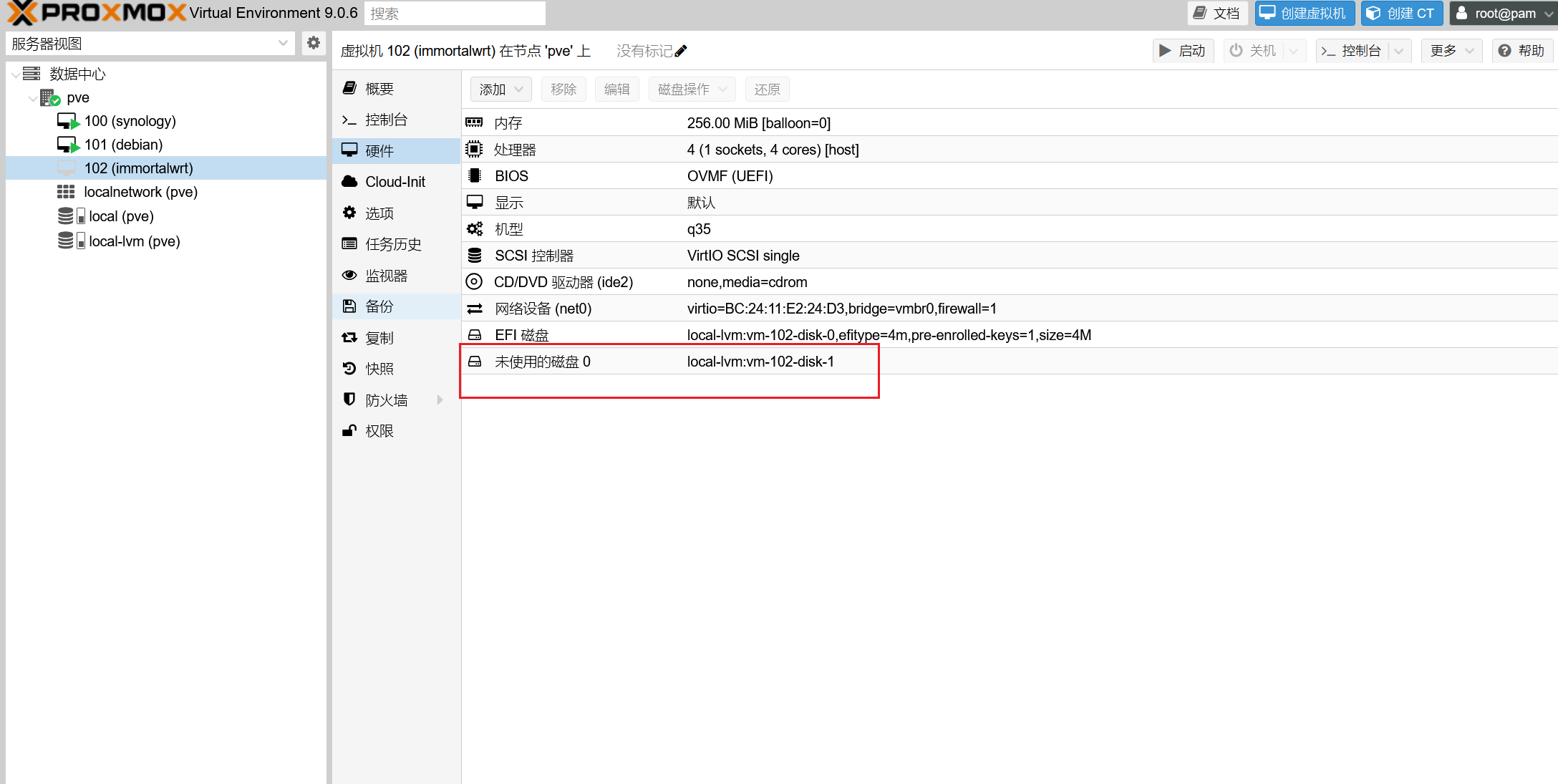The width and height of the screenshot is (1558, 784).
Task: Select the 101 (debian) VM
Action: coord(123,145)
